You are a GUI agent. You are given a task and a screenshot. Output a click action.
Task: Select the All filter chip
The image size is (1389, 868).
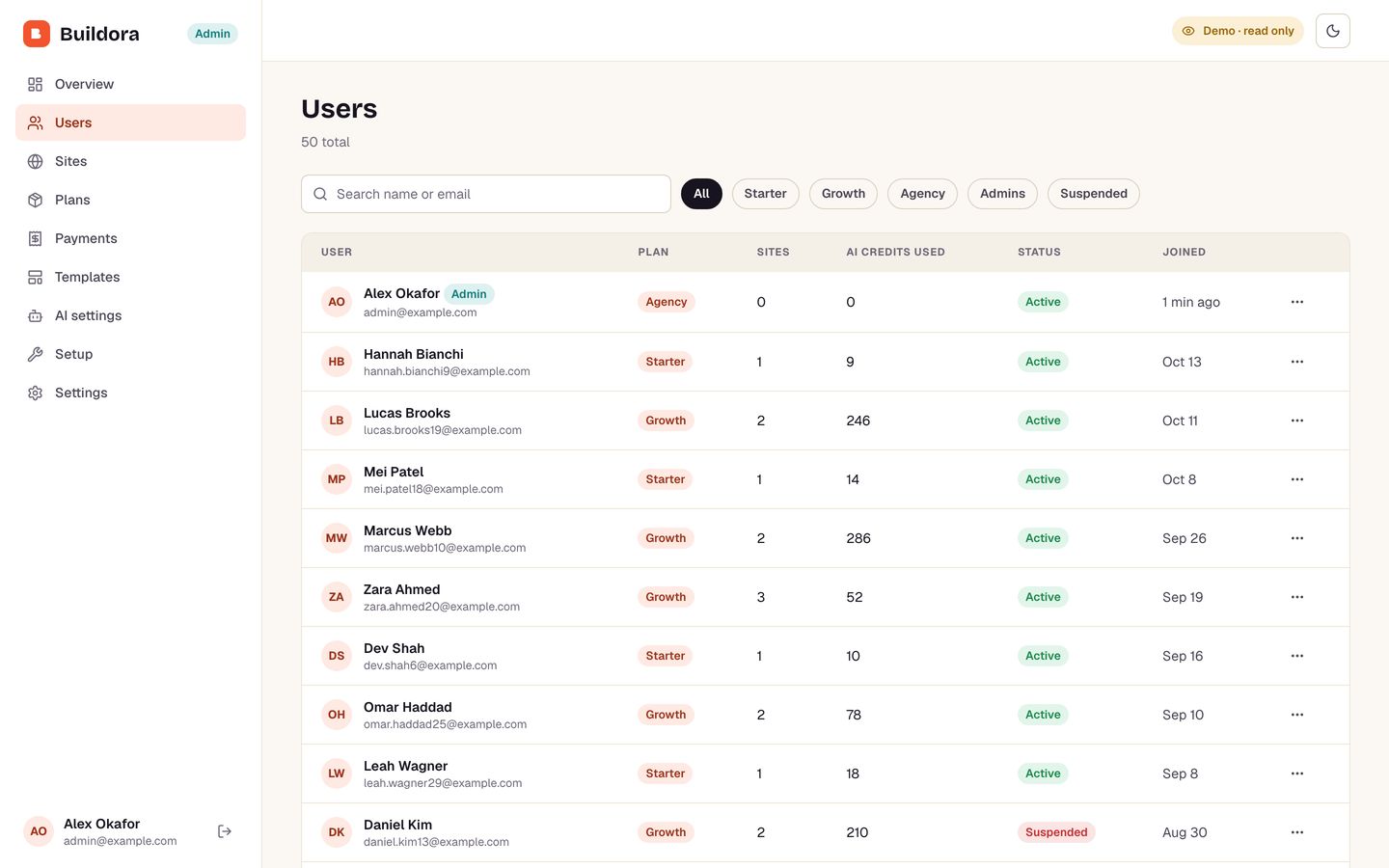(701, 194)
